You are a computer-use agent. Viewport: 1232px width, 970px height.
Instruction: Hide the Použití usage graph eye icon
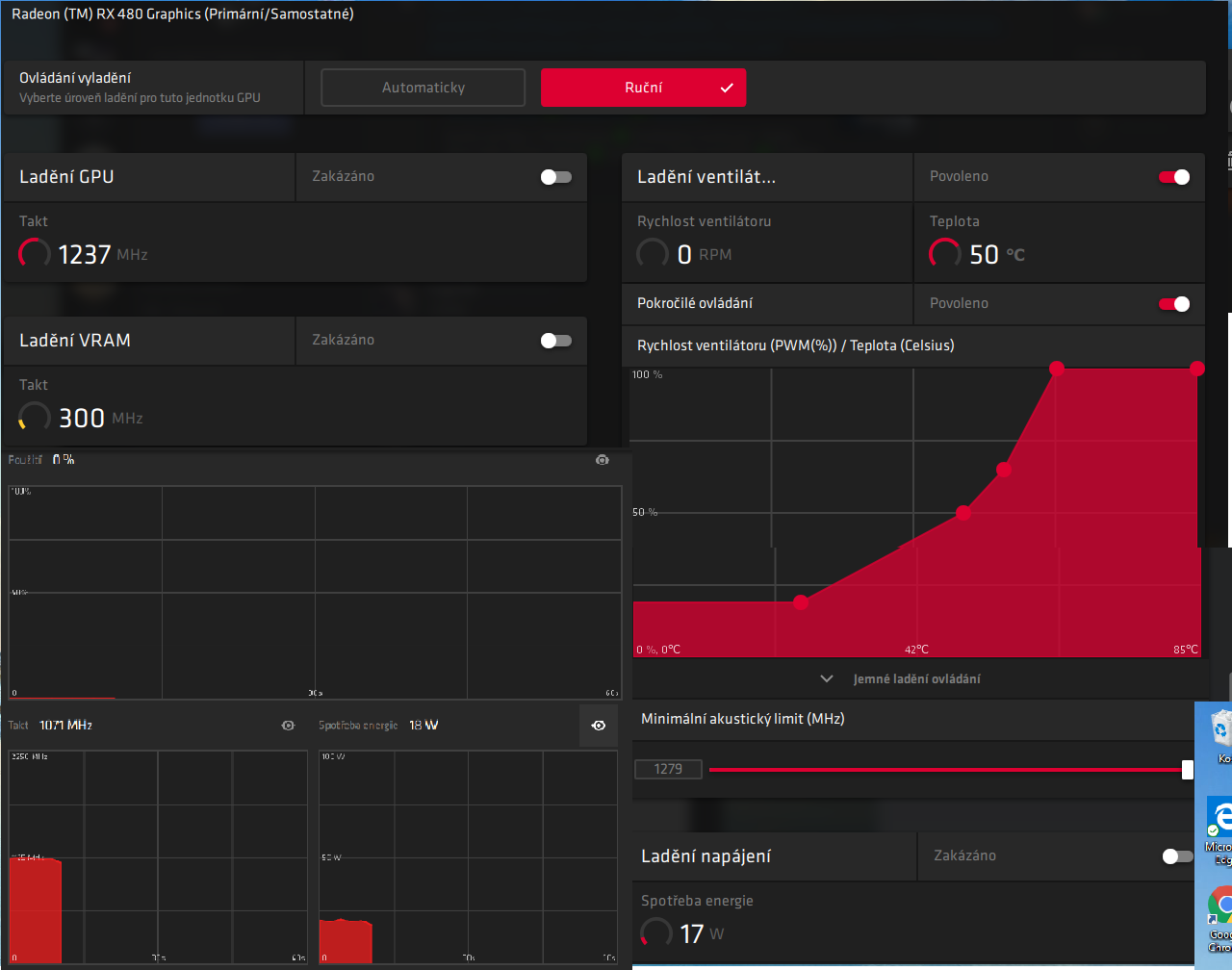603,460
